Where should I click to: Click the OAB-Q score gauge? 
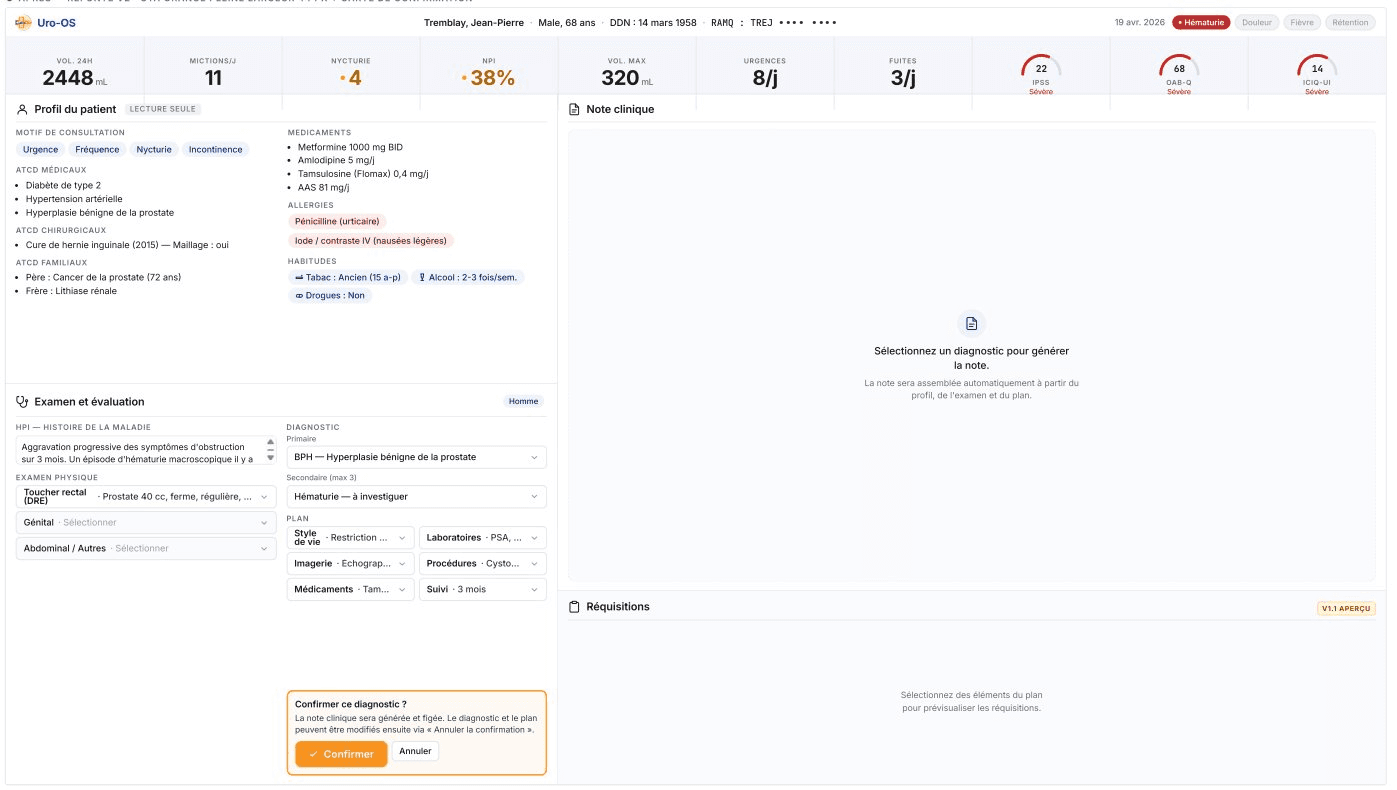coord(1179,74)
